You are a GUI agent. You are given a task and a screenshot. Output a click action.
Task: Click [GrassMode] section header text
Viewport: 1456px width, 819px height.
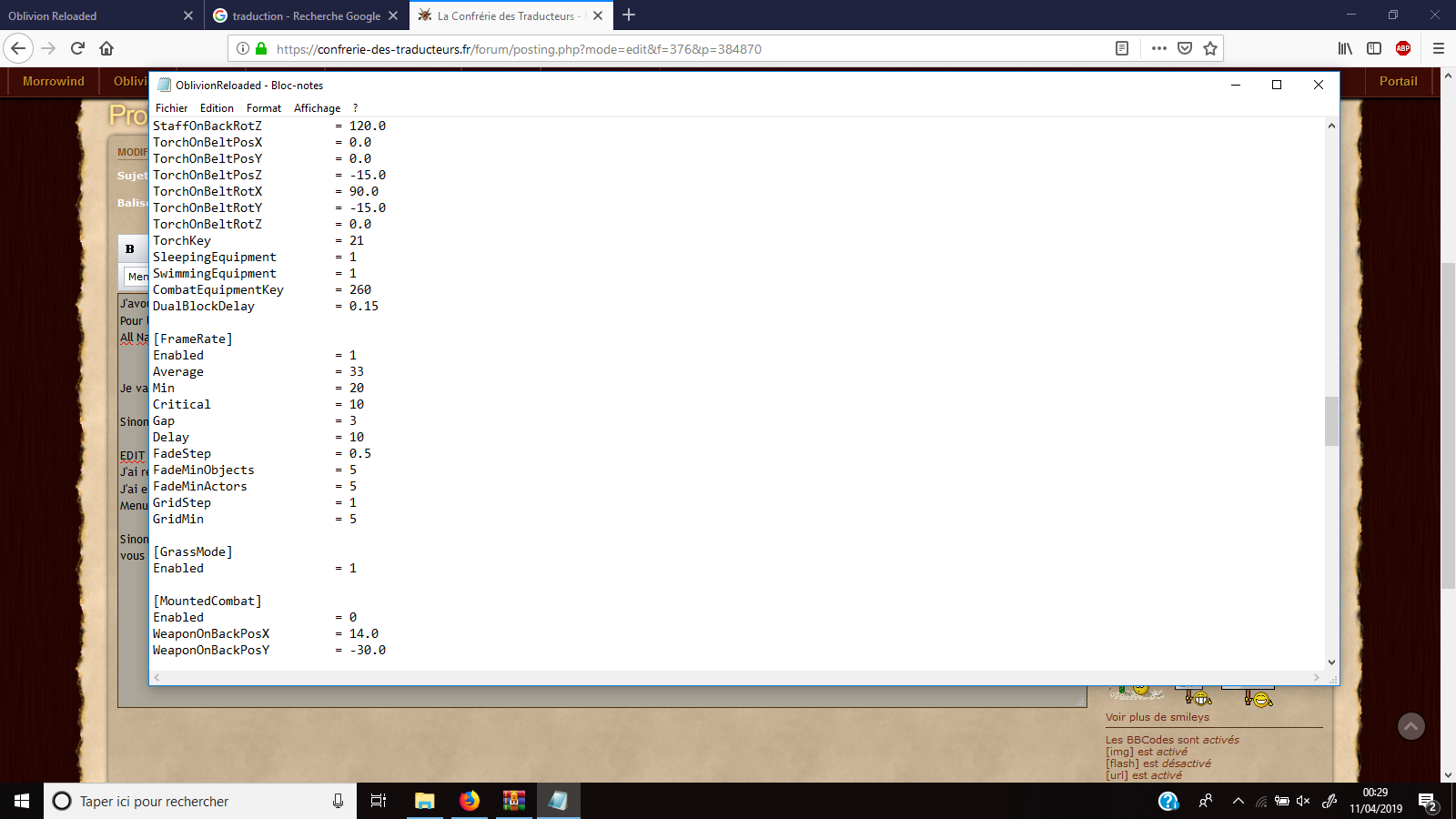tap(193, 551)
